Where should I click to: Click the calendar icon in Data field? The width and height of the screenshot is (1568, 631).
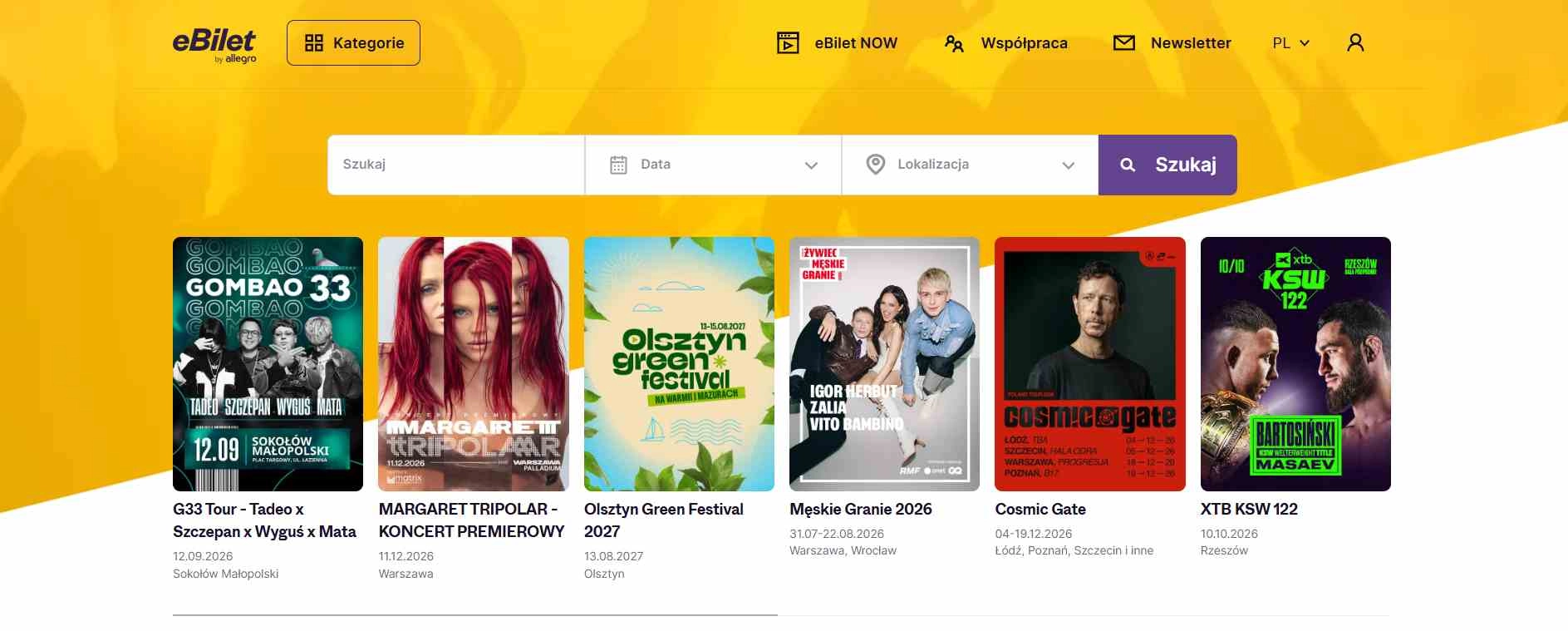(618, 165)
